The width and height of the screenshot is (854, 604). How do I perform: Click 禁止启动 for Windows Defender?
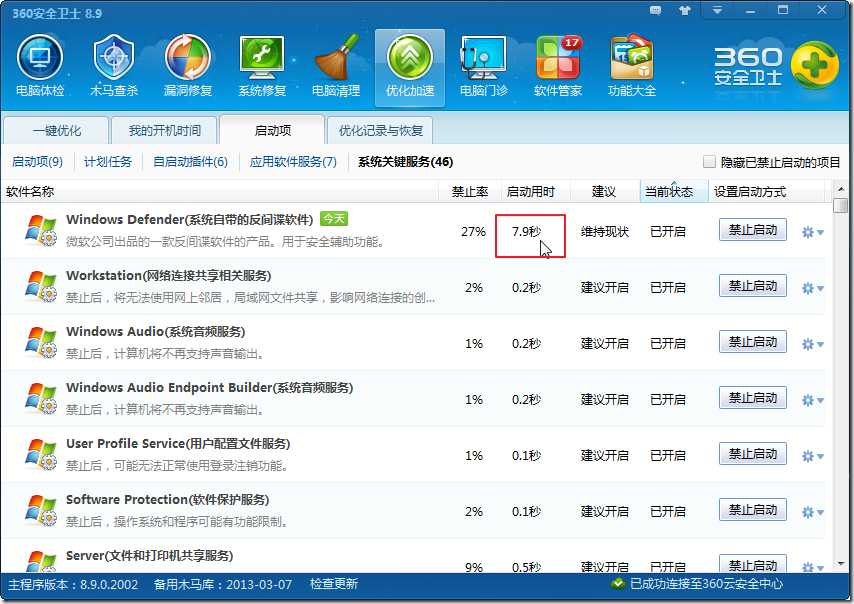point(753,230)
